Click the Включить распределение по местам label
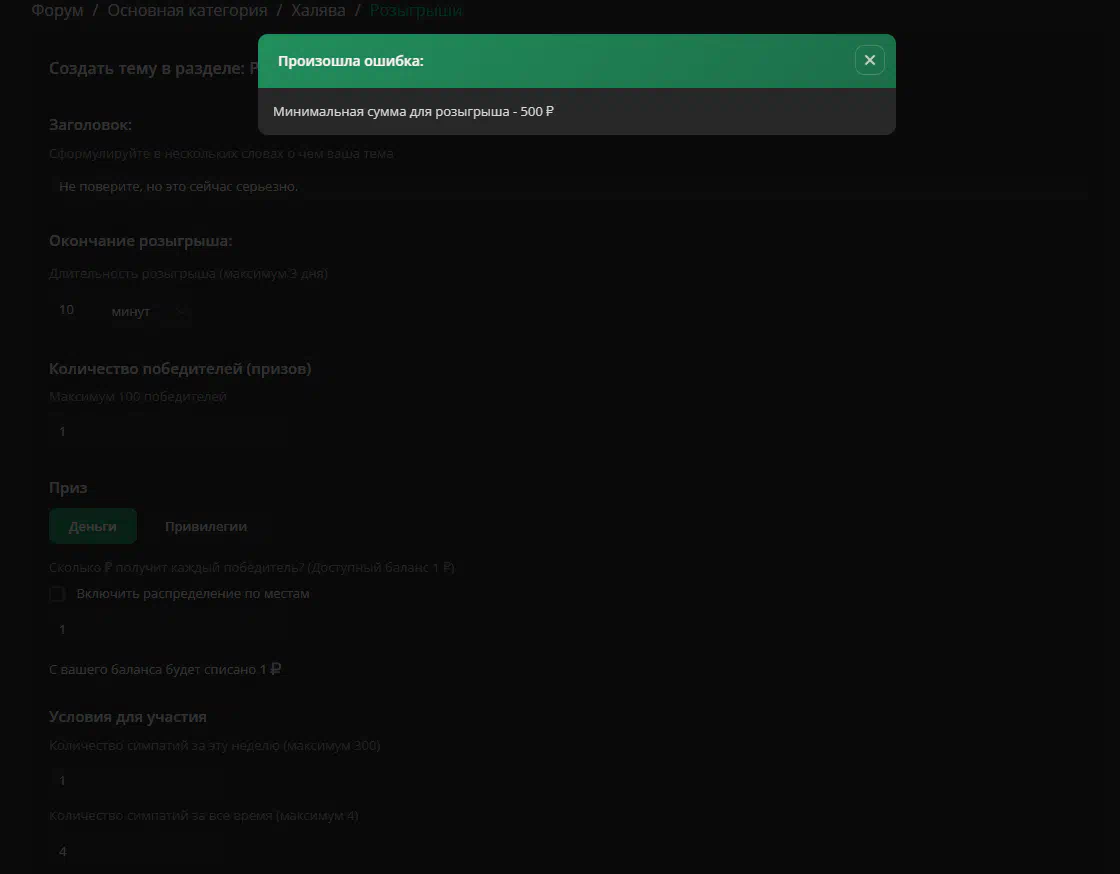 (x=193, y=593)
